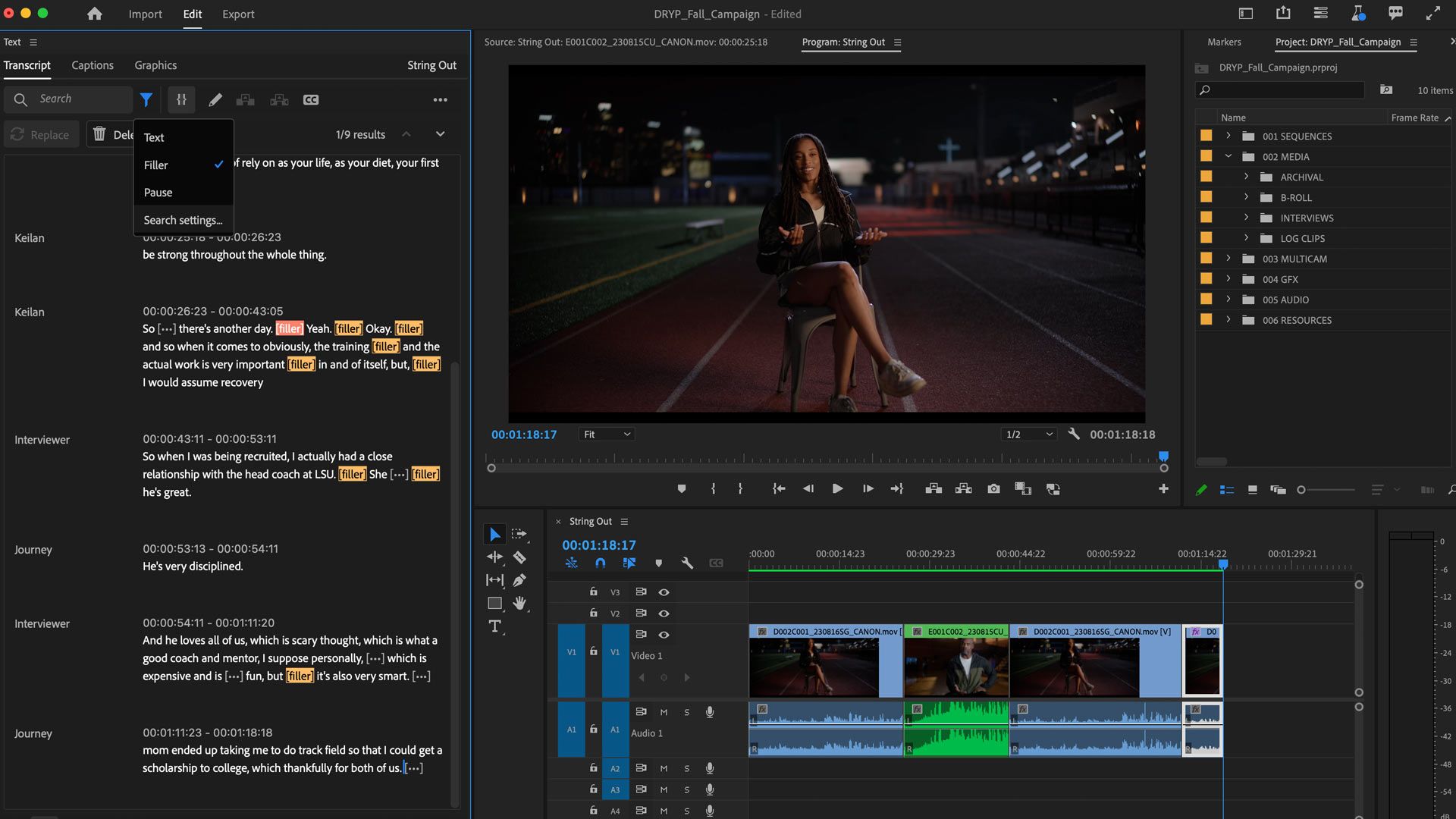The image size is (1456, 819).
Task: Open Search settings from the filter menu
Action: [183, 220]
